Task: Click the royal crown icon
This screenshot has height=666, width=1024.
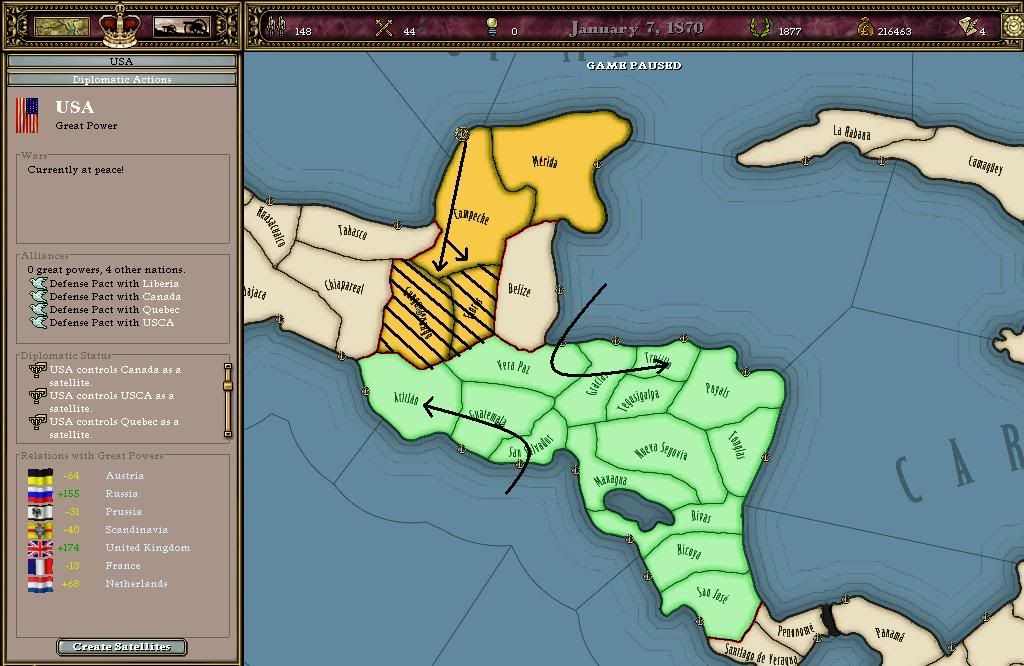Action: [120, 25]
